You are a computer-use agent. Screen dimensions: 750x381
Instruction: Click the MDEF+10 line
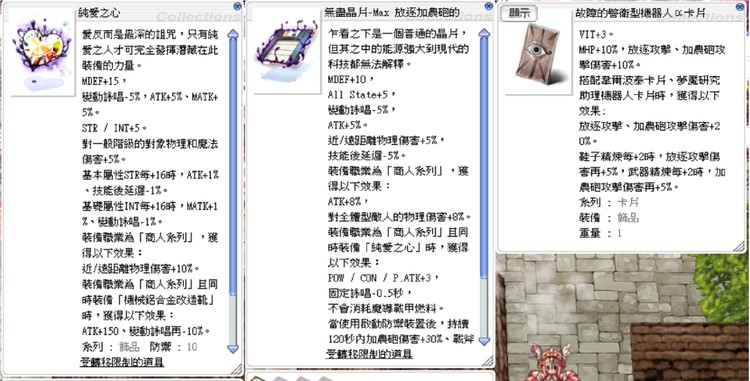click(x=351, y=79)
